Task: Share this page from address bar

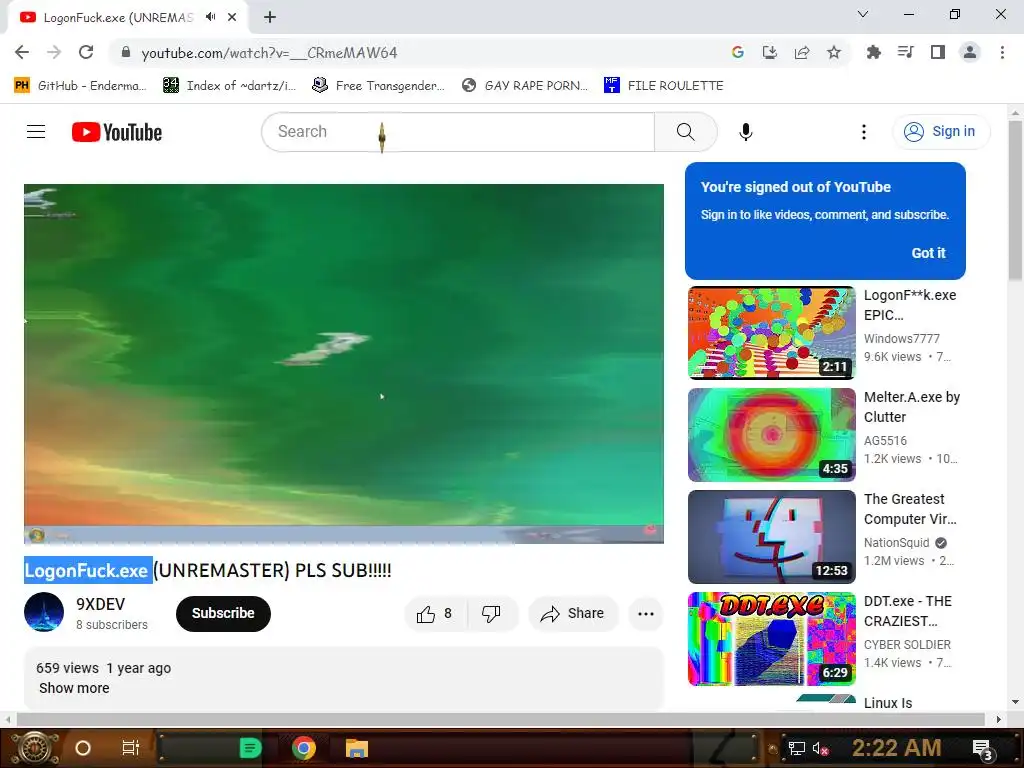Action: 802,52
